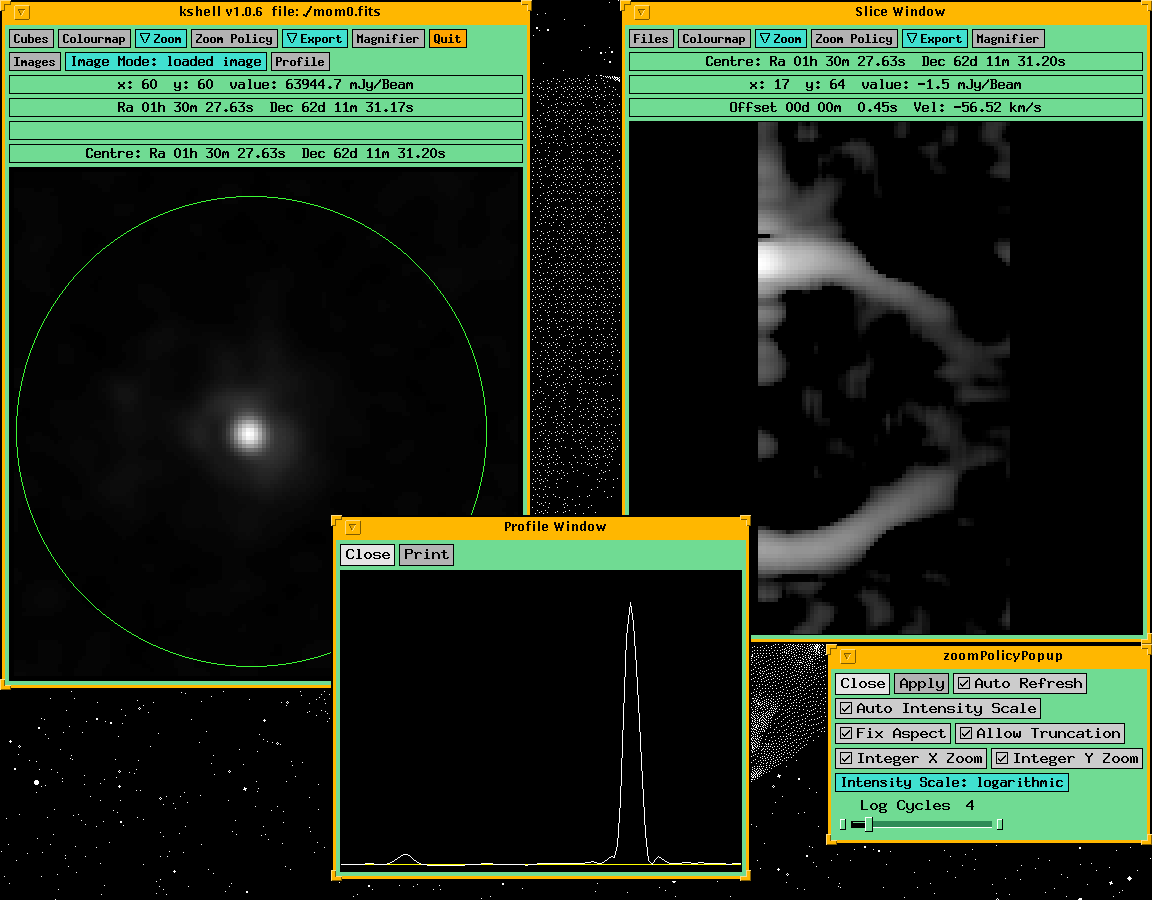Open the Export dropdown in kshell window

(x=314, y=39)
